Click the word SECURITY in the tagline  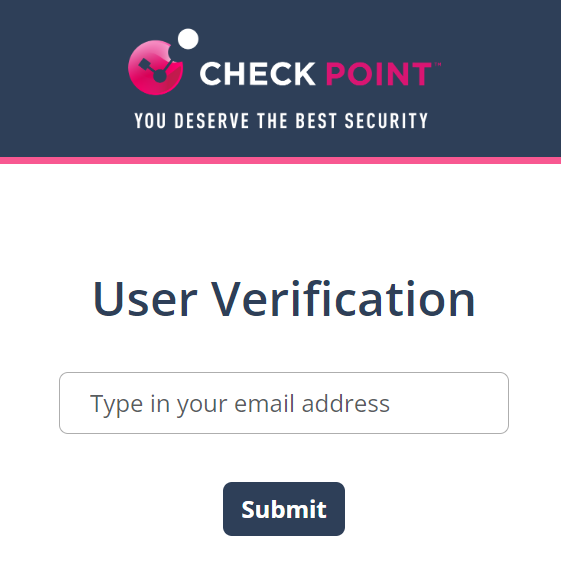point(386,121)
